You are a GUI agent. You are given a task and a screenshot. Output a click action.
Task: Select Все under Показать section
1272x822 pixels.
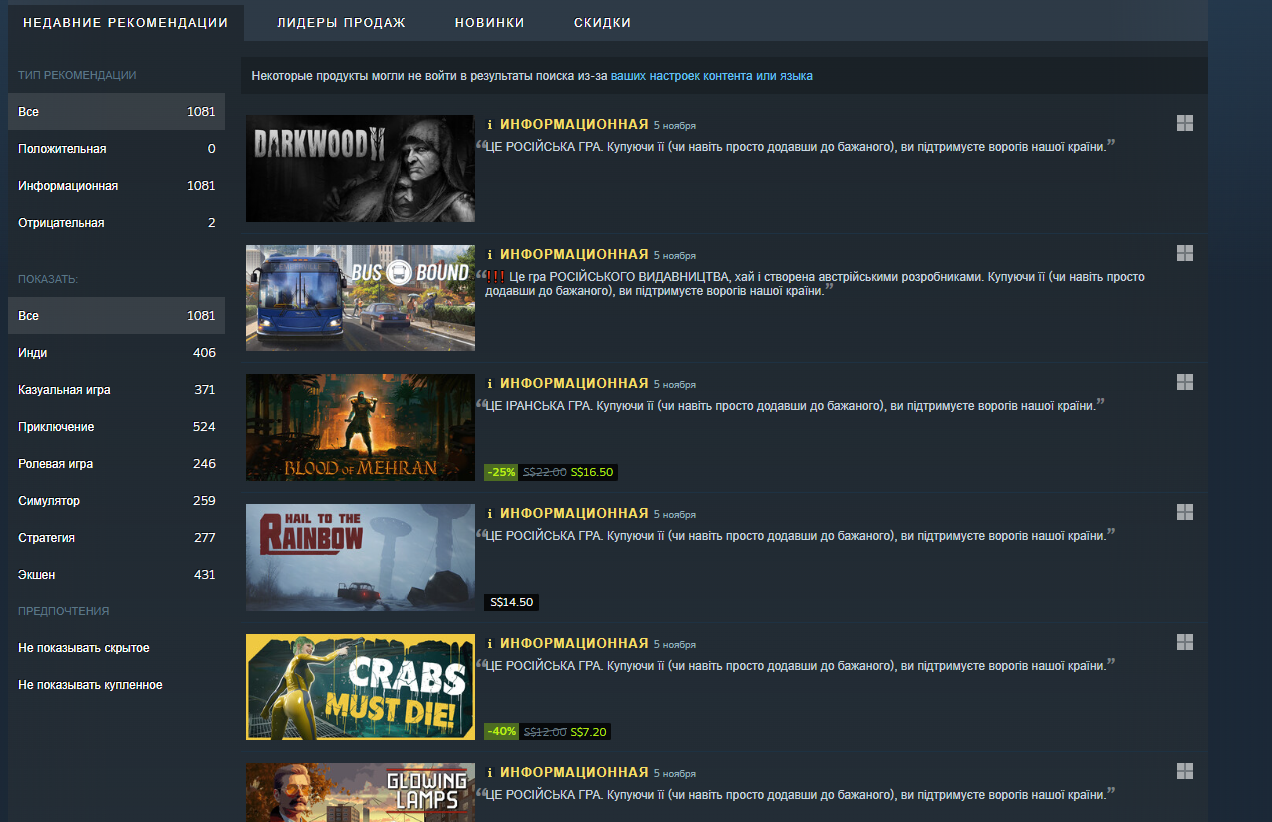pos(116,316)
